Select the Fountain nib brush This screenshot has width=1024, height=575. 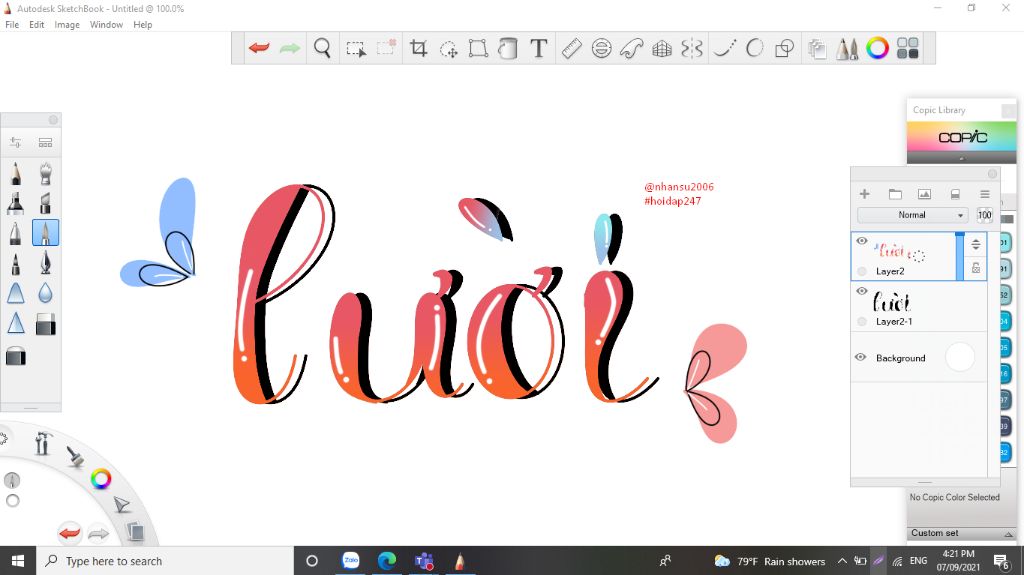tap(45, 263)
